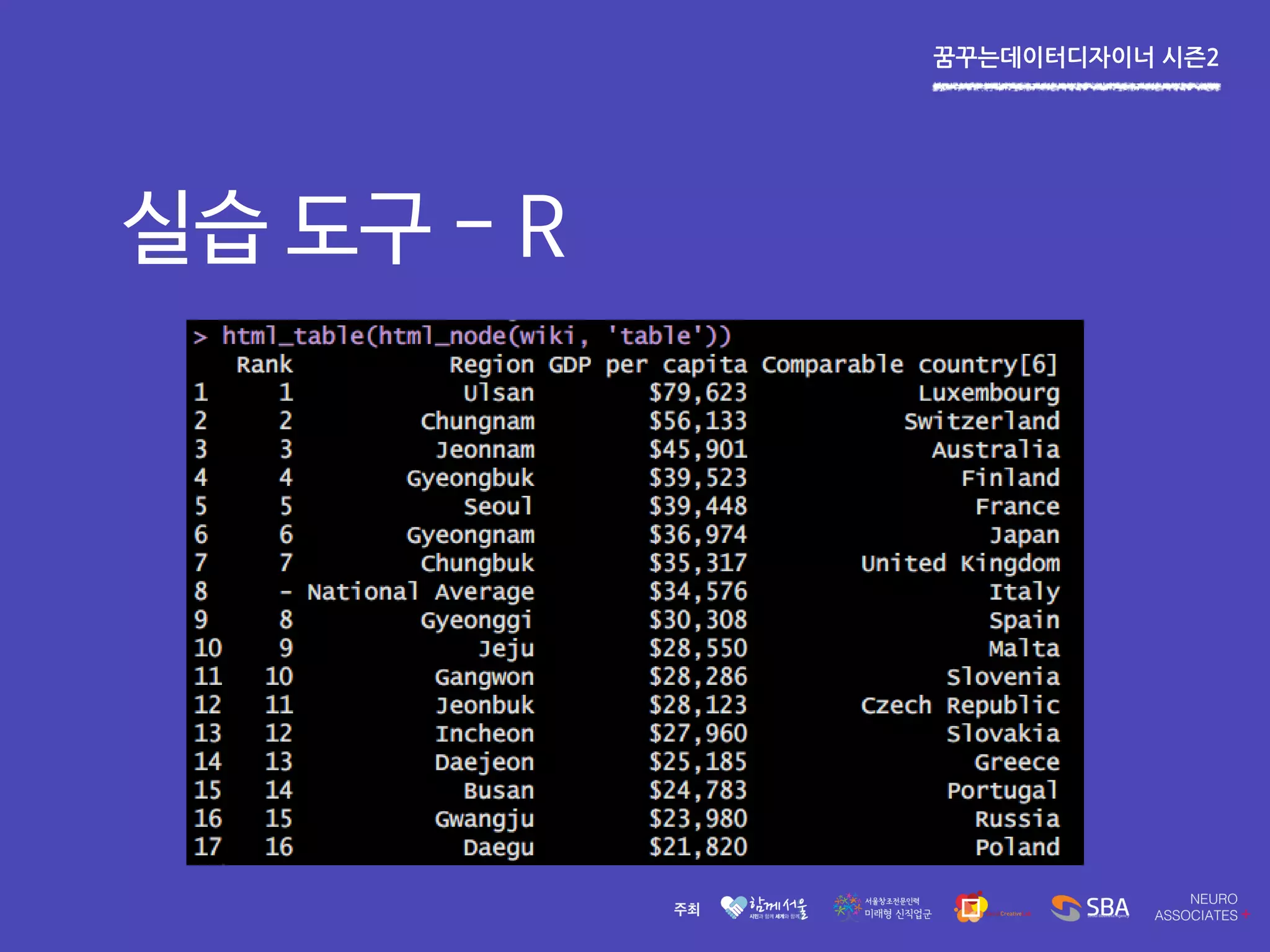Image resolution: width=1270 pixels, height=952 pixels.
Task: Click the $39,448 value
Action: point(698,506)
